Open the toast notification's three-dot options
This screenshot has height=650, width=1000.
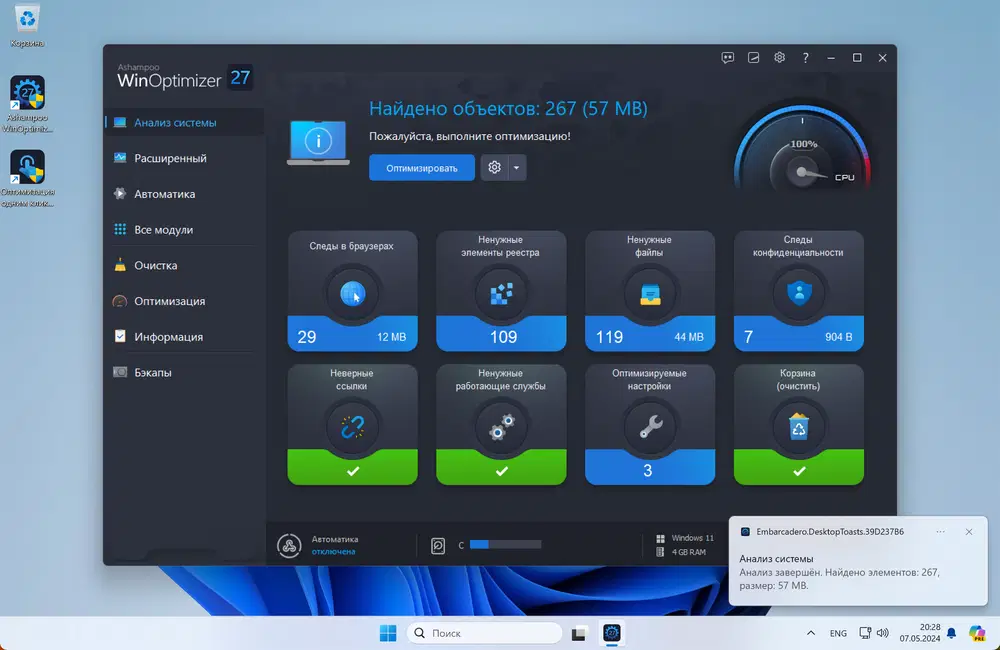tap(941, 532)
